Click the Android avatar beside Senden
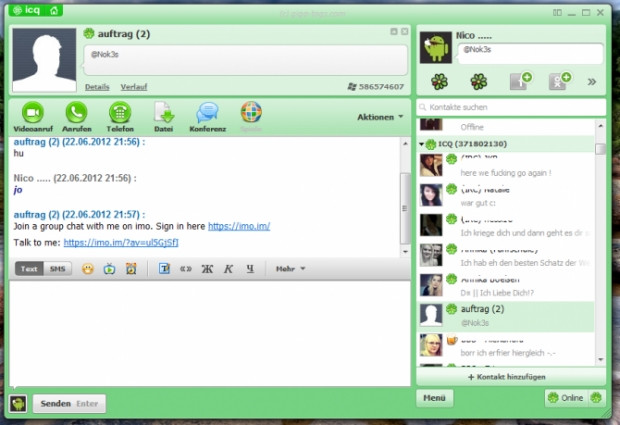The height and width of the screenshot is (425, 620). point(18,404)
